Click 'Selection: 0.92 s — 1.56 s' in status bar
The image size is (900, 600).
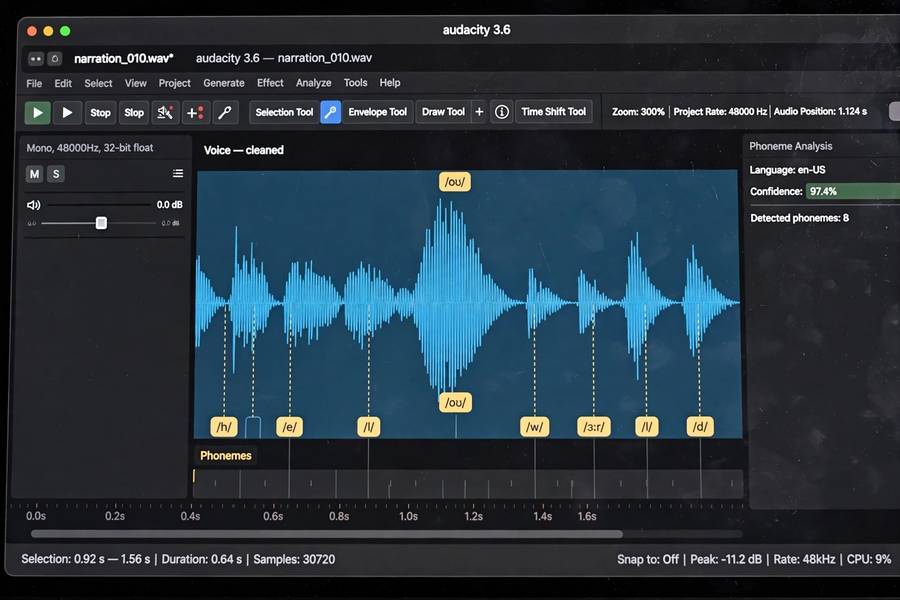click(86, 559)
